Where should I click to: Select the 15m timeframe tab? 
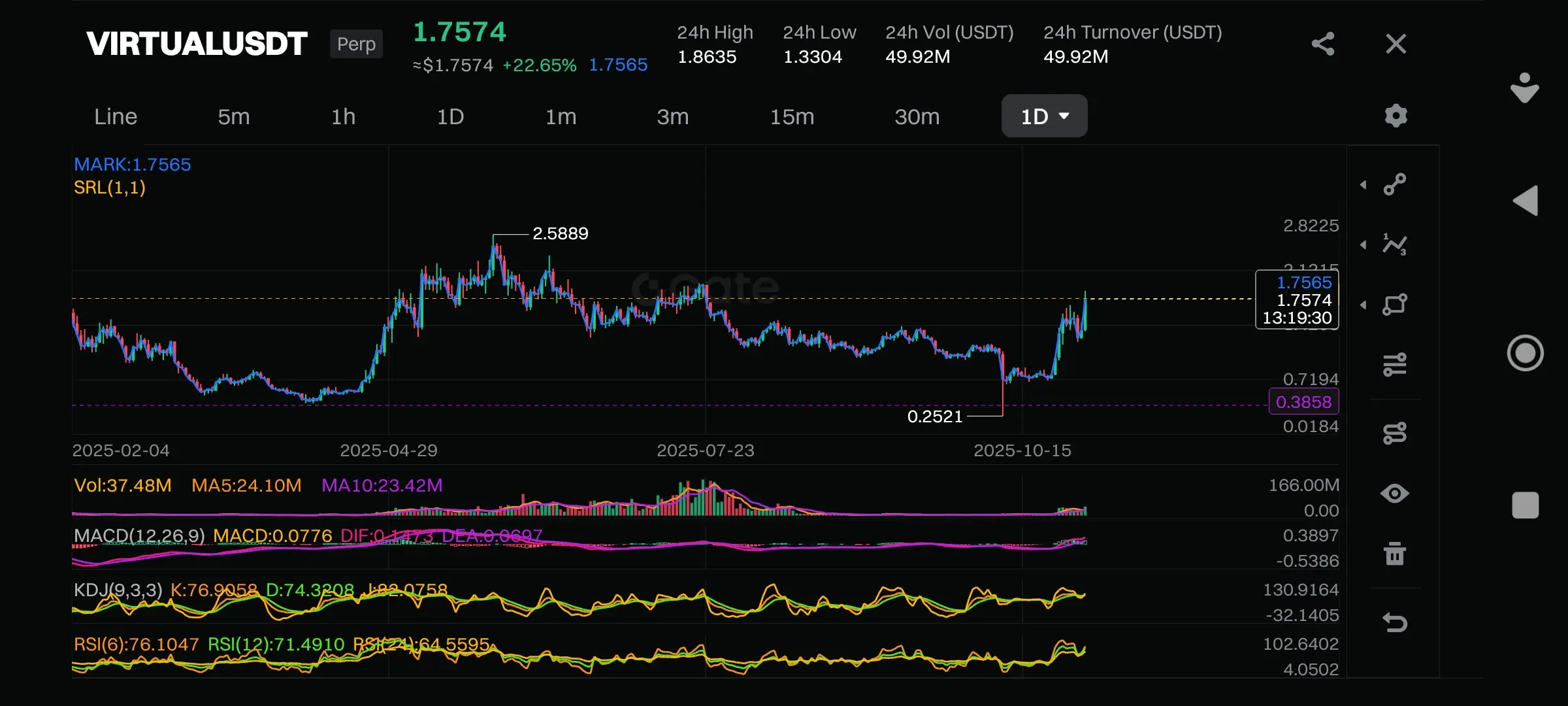click(x=792, y=116)
